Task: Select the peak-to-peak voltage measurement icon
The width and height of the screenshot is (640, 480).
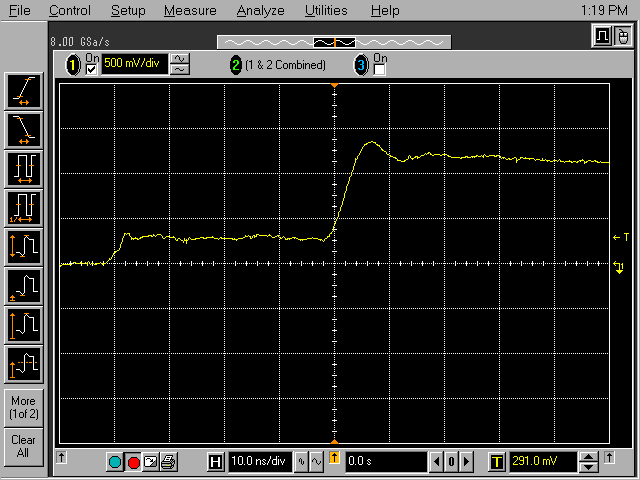Action: (24, 248)
